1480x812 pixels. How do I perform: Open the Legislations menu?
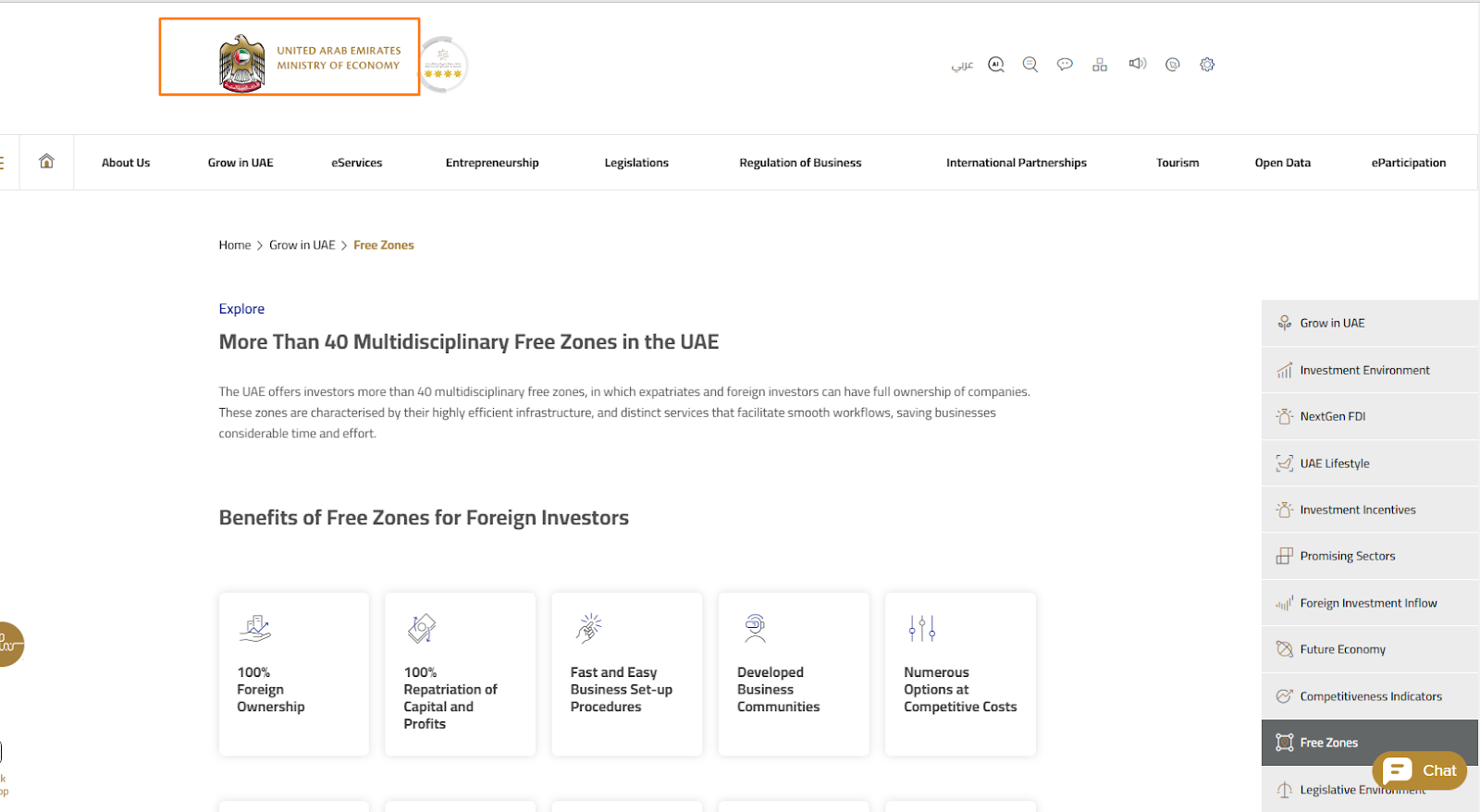click(x=636, y=163)
